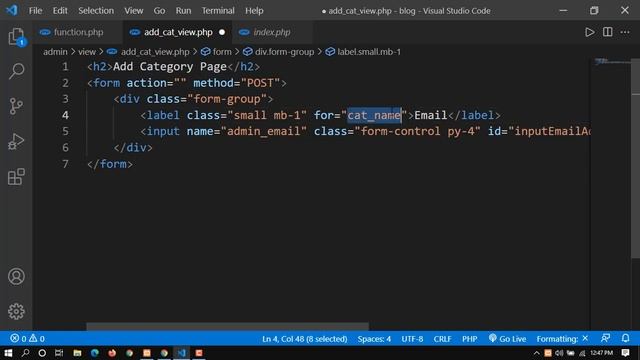This screenshot has height=360, width=640.
Task: Click Ln 4, Col 48 go-to-line status
Action: pyautogui.click(x=304, y=339)
